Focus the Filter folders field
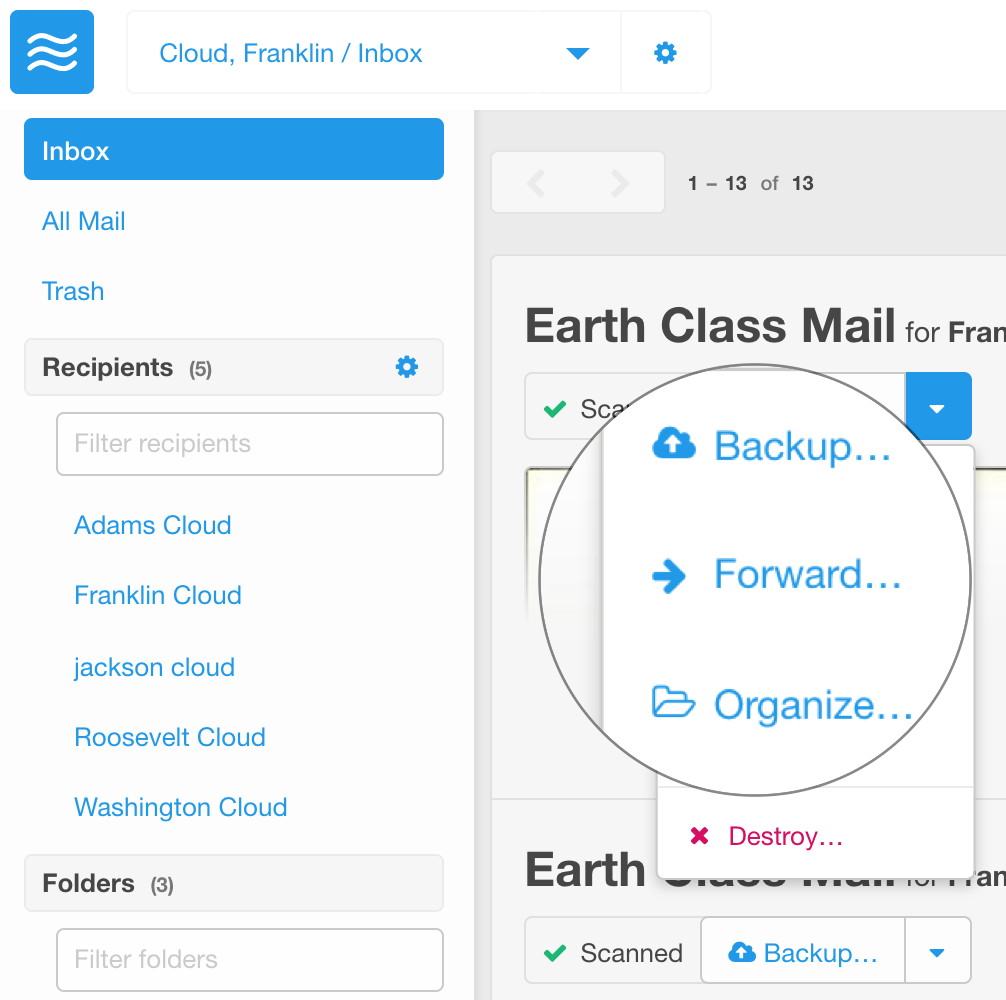Image resolution: width=1006 pixels, height=1000 pixels. pyautogui.click(x=250, y=960)
